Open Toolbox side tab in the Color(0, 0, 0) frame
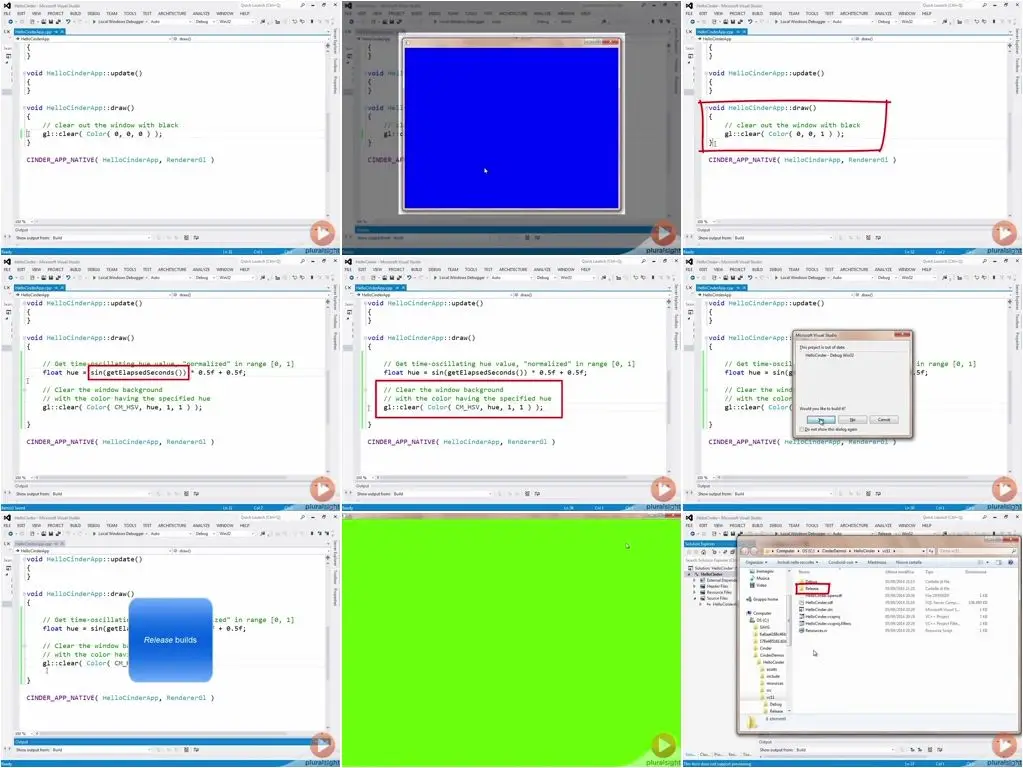1023x768 pixels. tap(335, 65)
